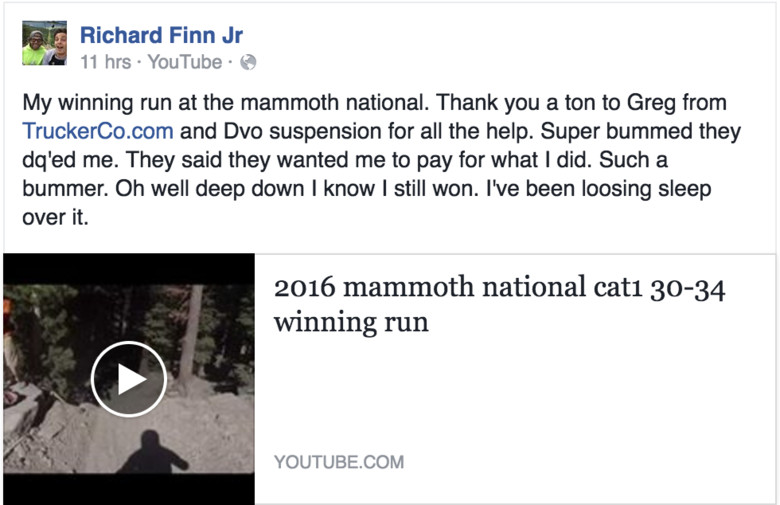Open Richard Finn Jr's profile name link
The width and height of the screenshot is (780, 505).
tap(161, 35)
